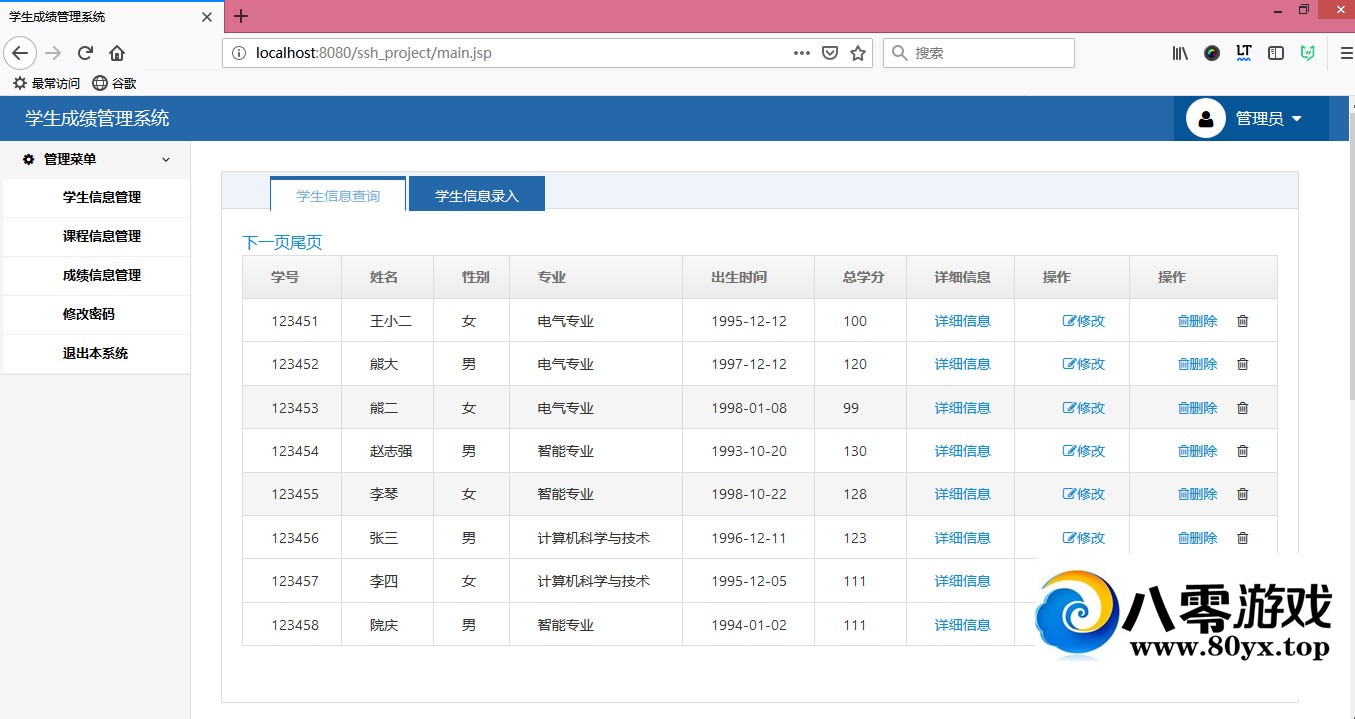Click the 总学分 column header
The height and width of the screenshot is (719, 1355).
coord(863,277)
